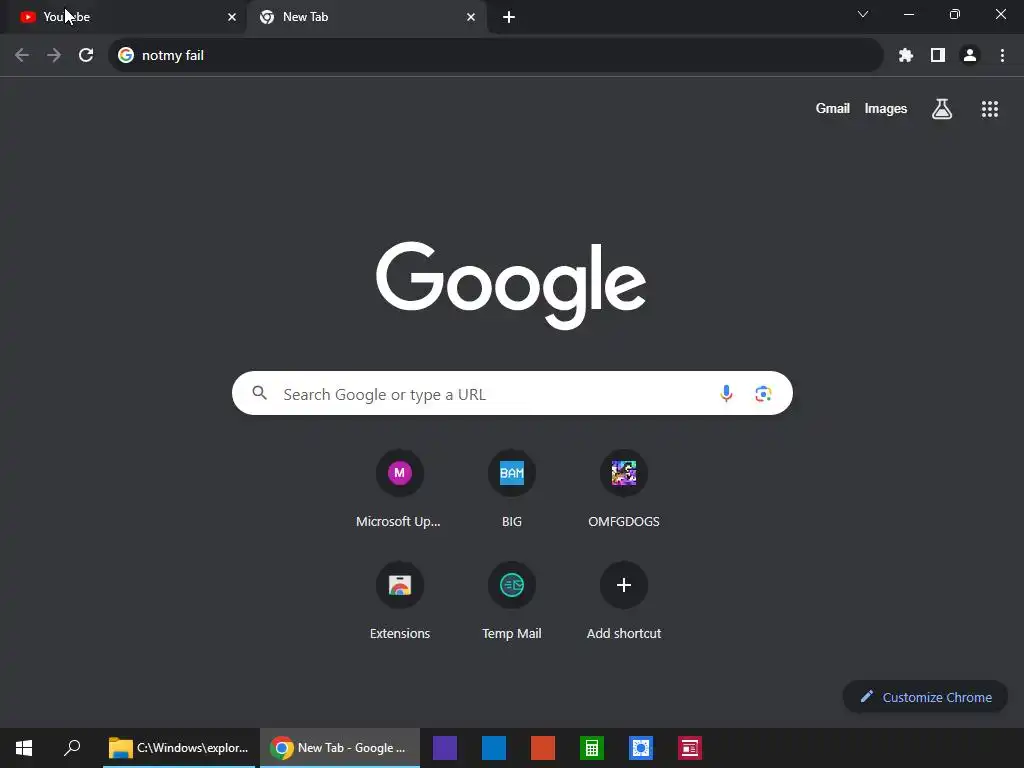Click the Google search box
Viewport: 1024px width, 768px height.
point(512,393)
